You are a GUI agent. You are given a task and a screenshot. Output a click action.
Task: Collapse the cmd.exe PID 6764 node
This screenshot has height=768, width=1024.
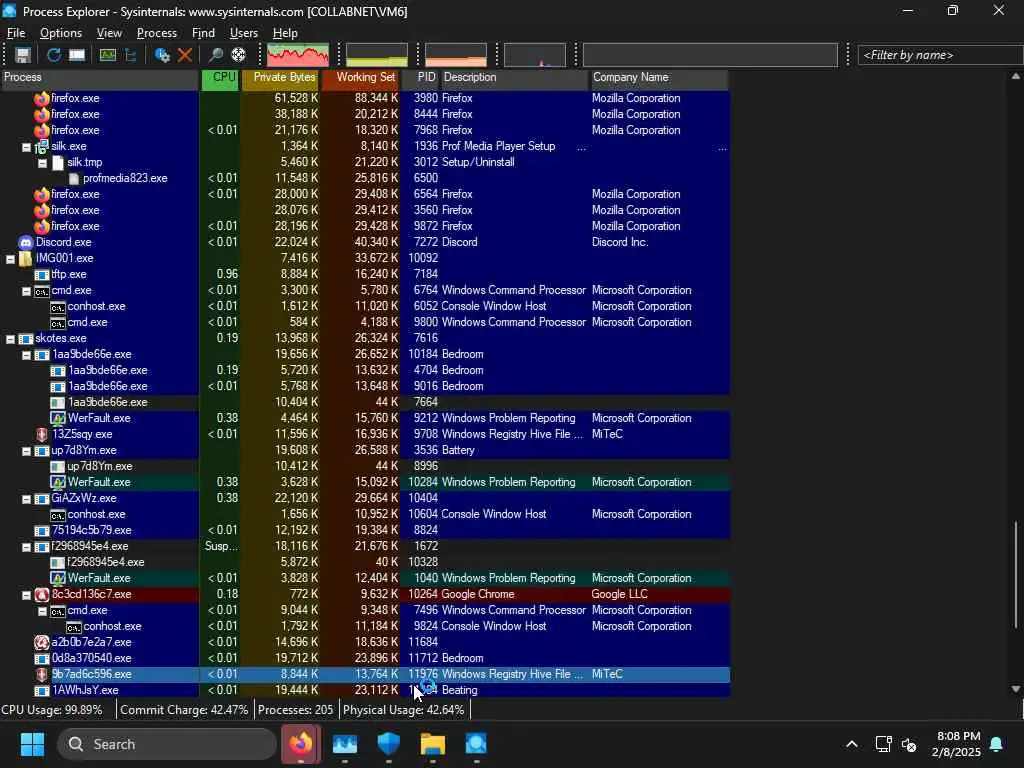pos(26,291)
